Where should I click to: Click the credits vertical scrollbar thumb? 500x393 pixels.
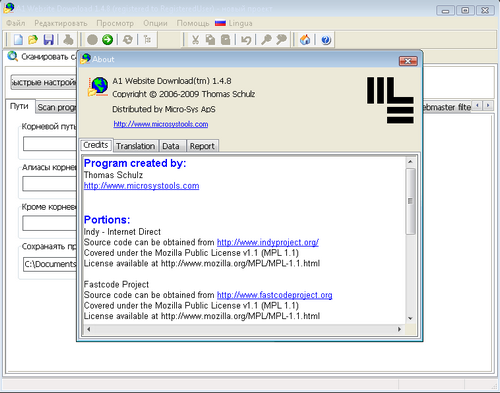click(x=410, y=201)
